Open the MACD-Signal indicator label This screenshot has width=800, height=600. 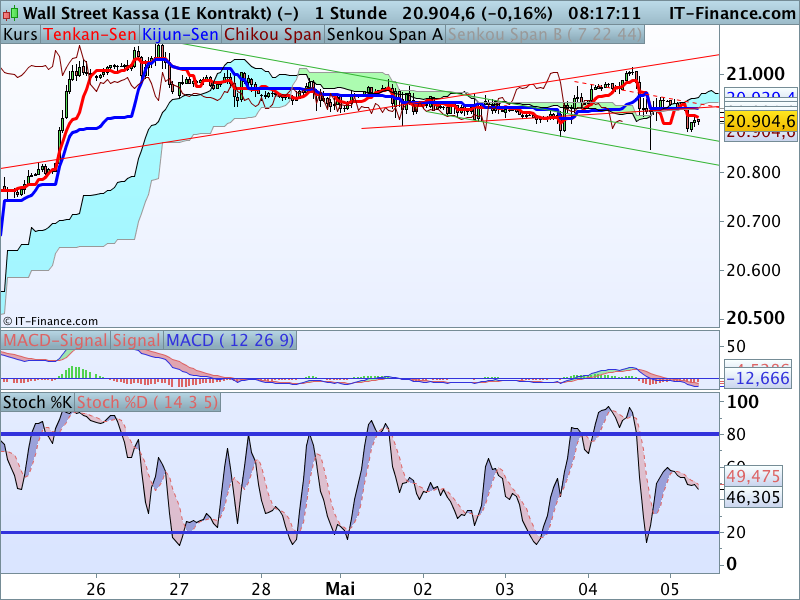55,341
